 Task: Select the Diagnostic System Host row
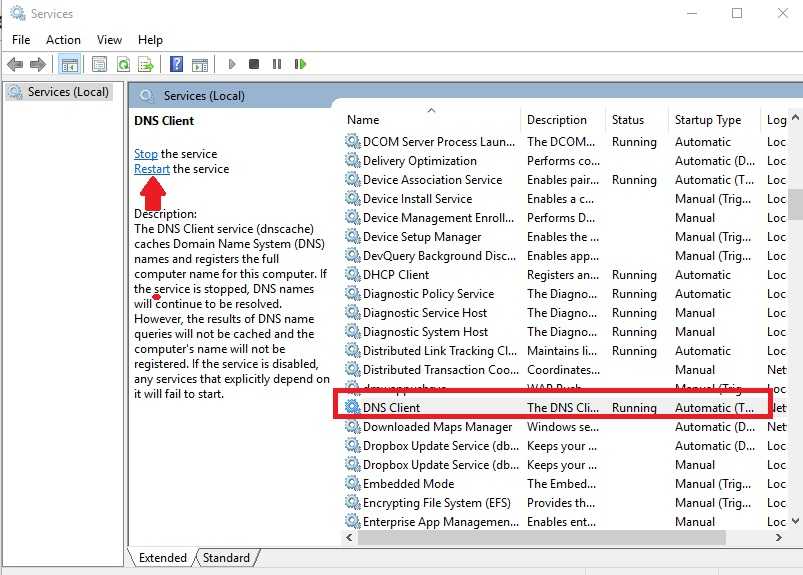(x=426, y=331)
